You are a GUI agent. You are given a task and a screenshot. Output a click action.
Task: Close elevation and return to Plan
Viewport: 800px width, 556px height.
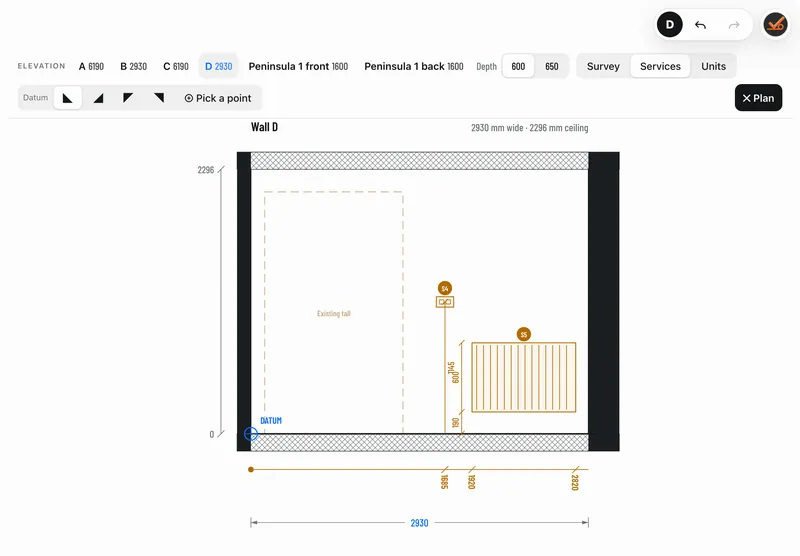(758, 98)
